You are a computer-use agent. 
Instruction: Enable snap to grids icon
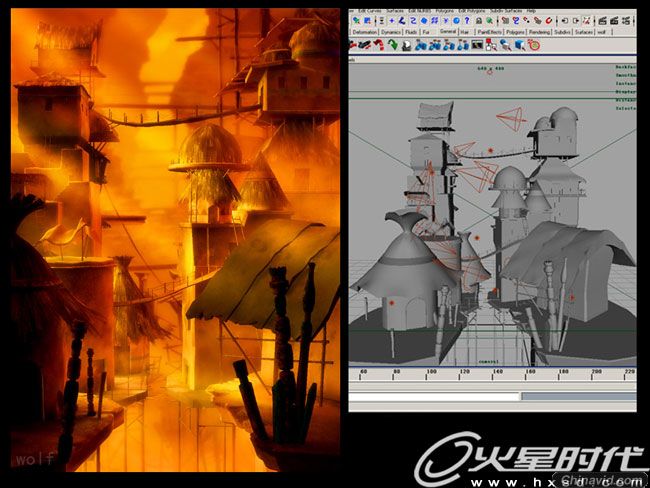point(505,21)
